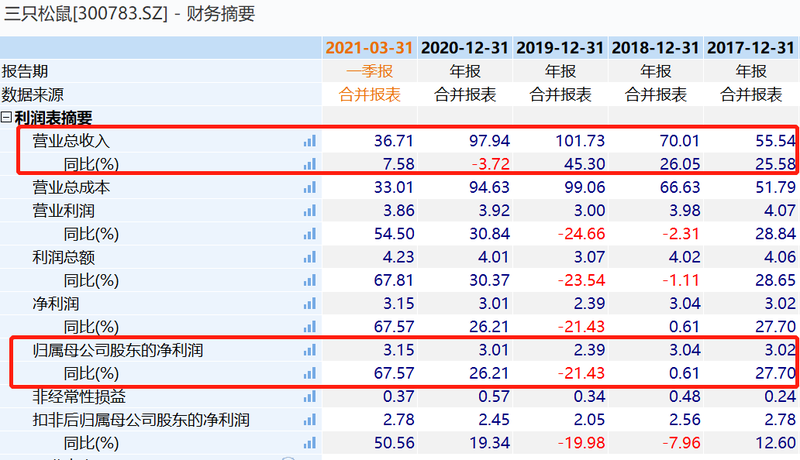Select the 扣非后归属母公司股东的净利润 row label

point(141,420)
